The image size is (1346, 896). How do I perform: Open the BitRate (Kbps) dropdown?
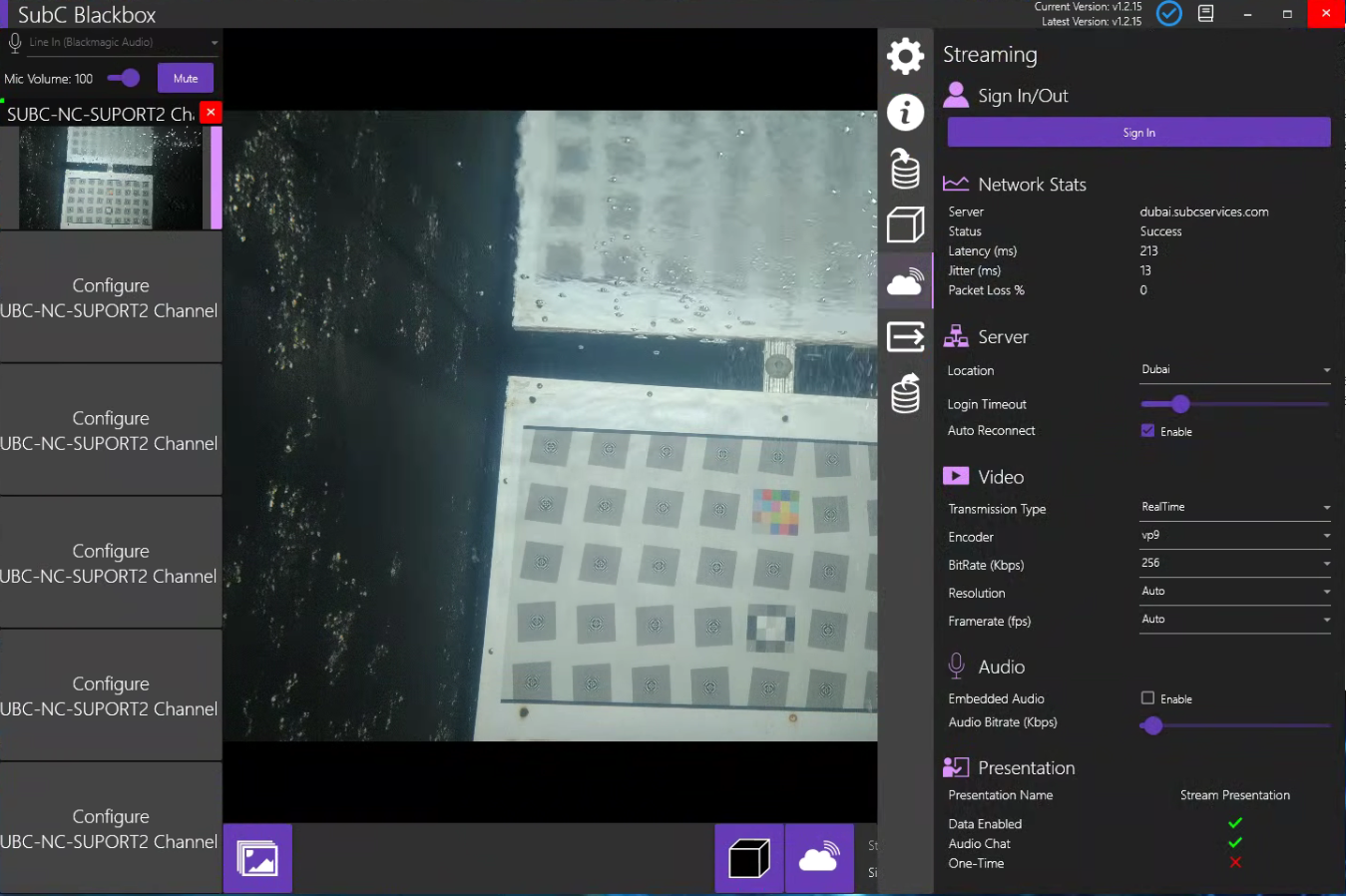(1234, 564)
